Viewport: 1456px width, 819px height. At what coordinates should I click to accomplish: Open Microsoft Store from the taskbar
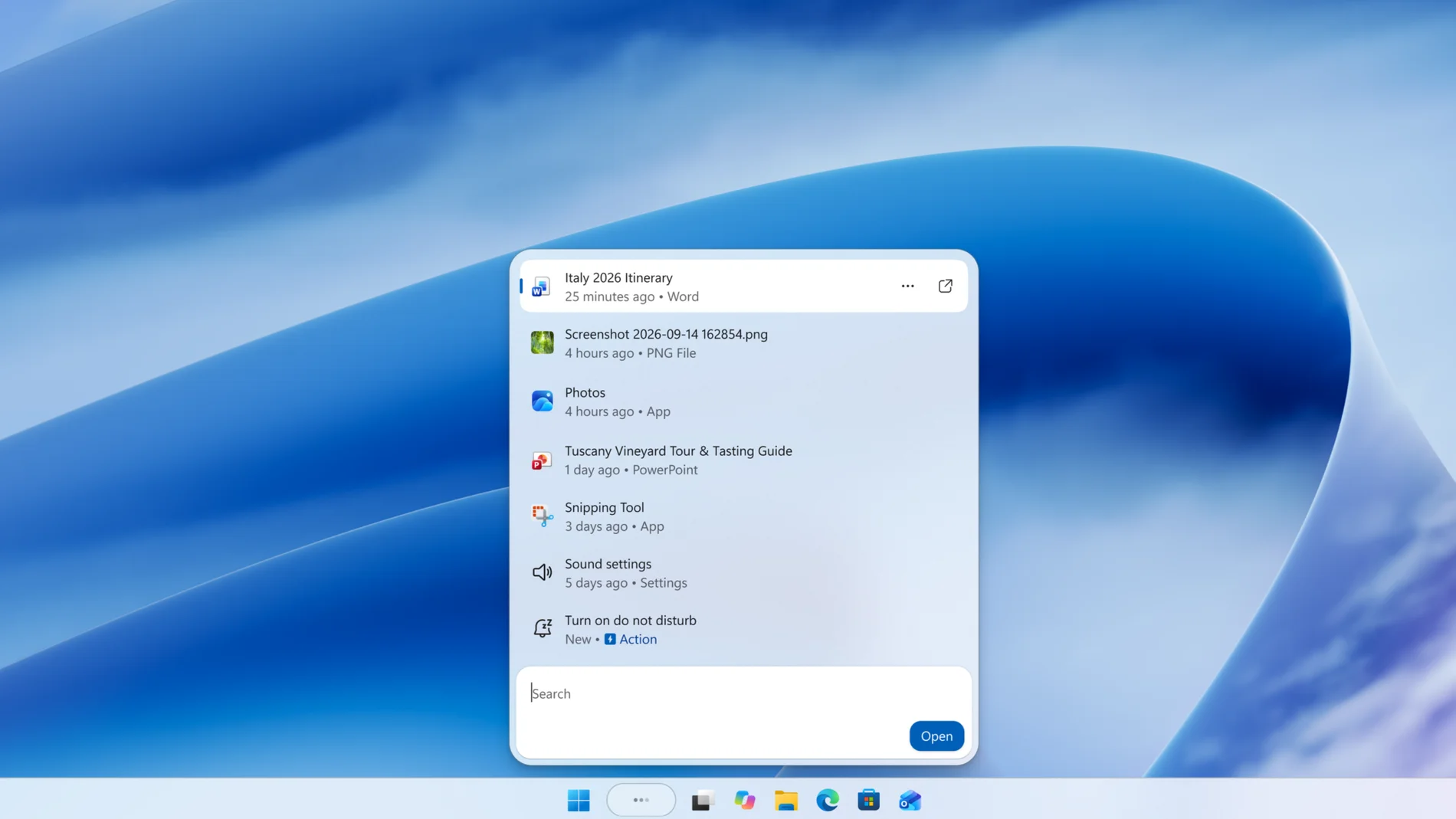point(869,800)
